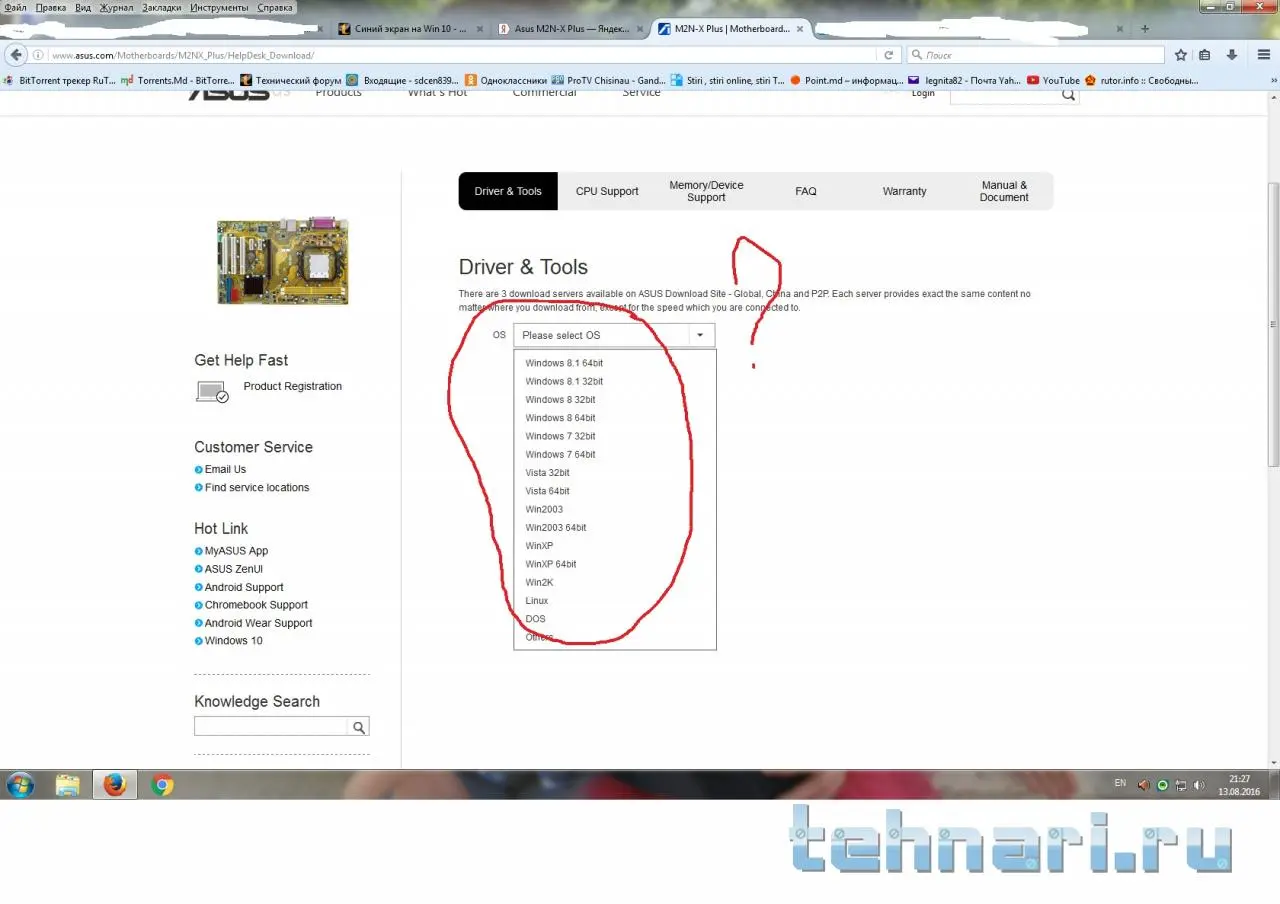Choose 'Windows 8.1 64bit' from the OS list
This screenshot has height=904, width=1280.
[x=564, y=363]
